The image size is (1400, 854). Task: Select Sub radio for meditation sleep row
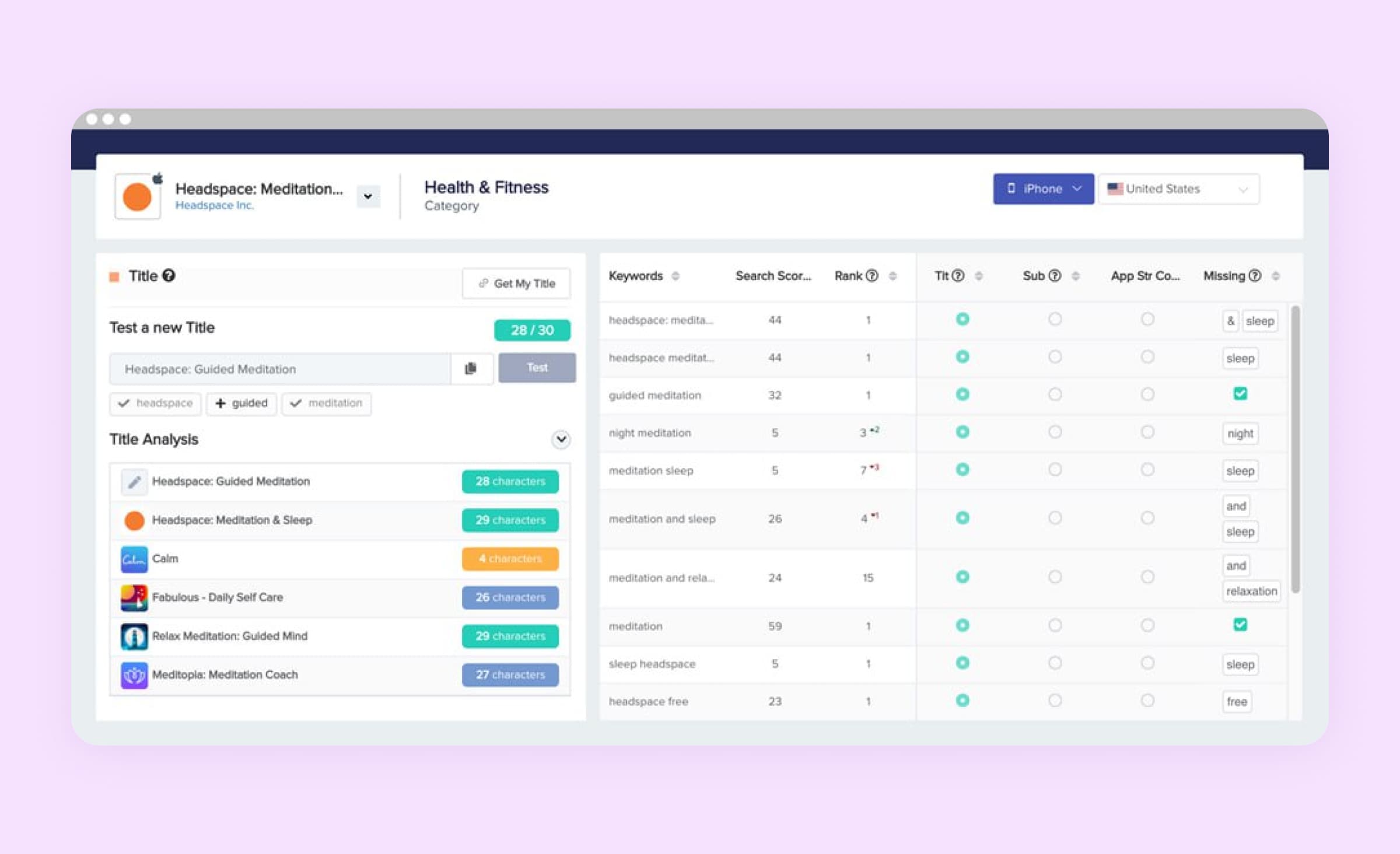click(1055, 470)
